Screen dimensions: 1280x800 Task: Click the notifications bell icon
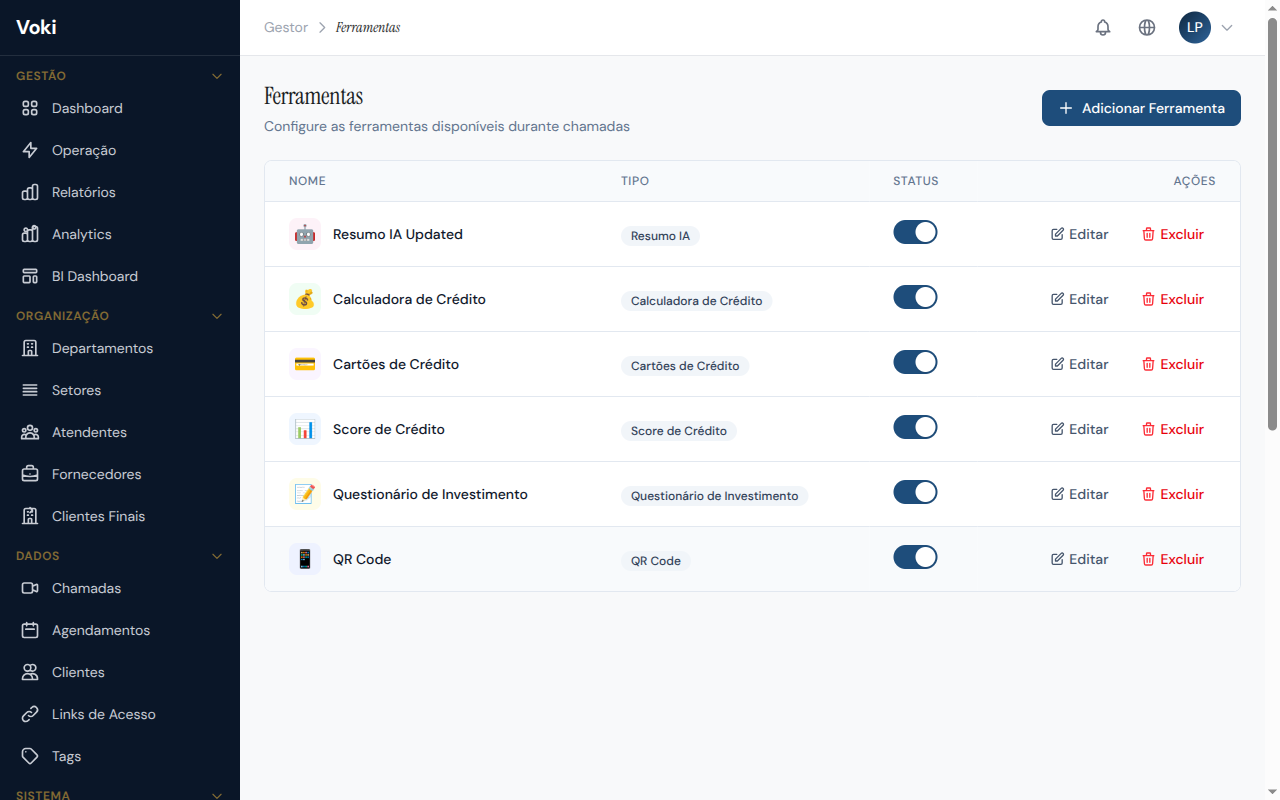click(x=1102, y=27)
